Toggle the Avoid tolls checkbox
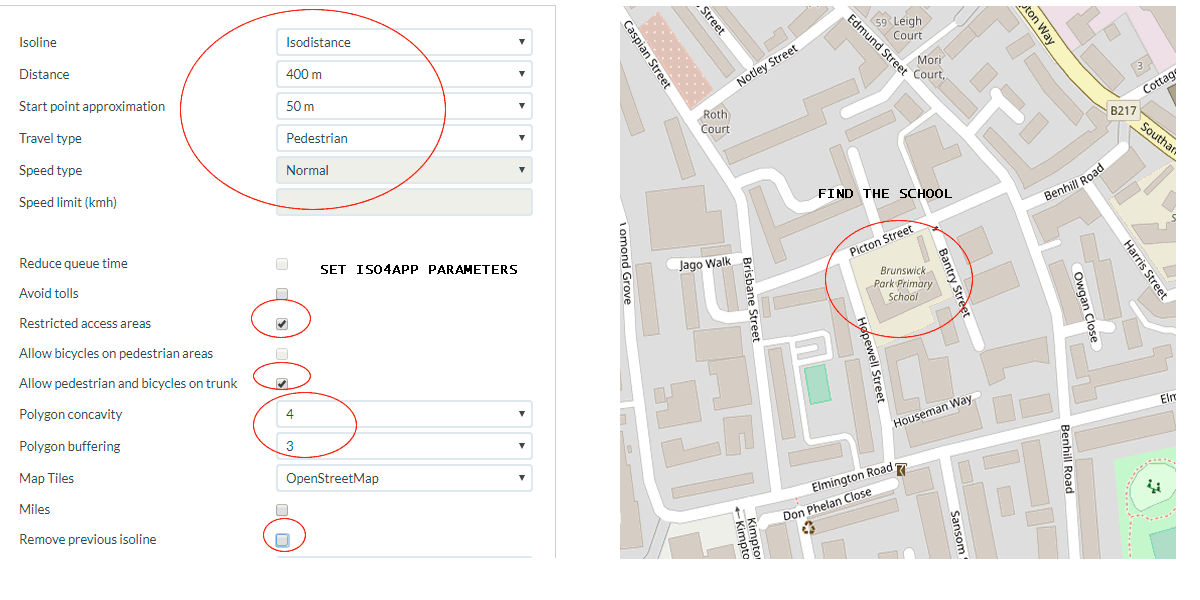This screenshot has width=1200, height=600. click(282, 294)
